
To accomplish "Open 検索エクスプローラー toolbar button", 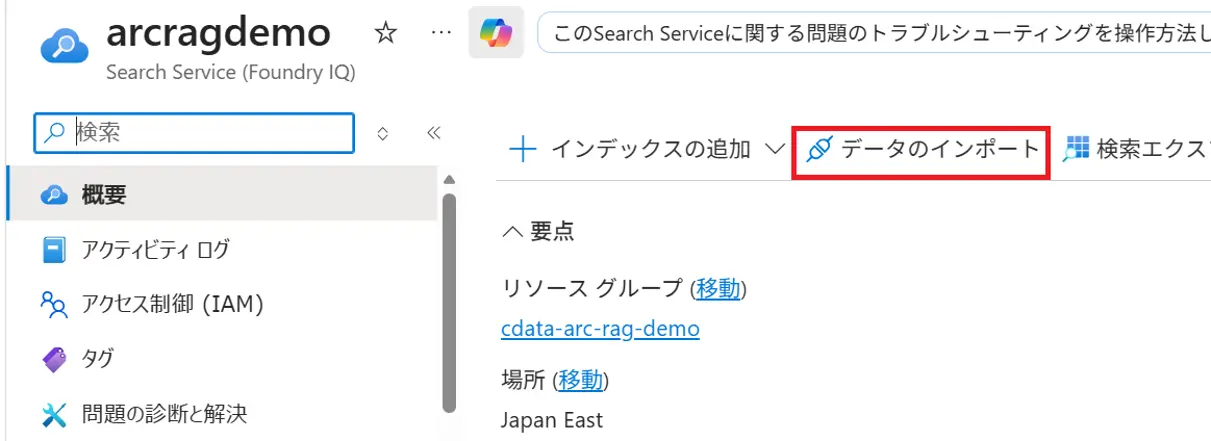I will click(1135, 150).
